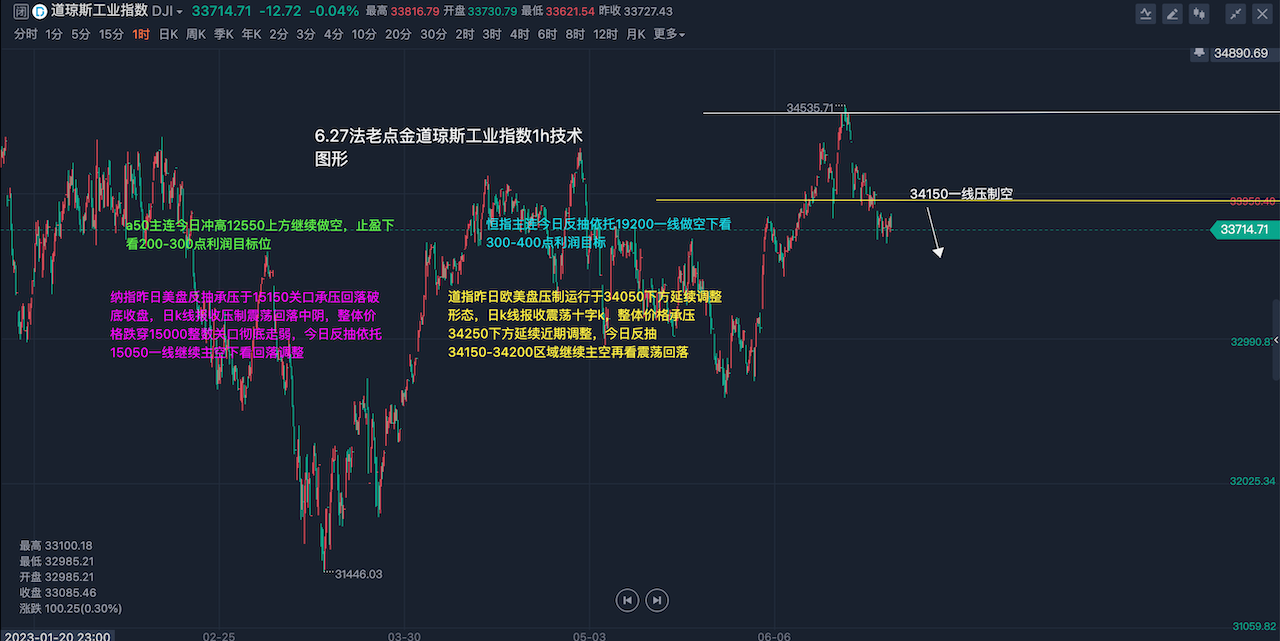Open the indicator line chart tool
Screen dimensions: 1280x641
tap(1146, 13)
